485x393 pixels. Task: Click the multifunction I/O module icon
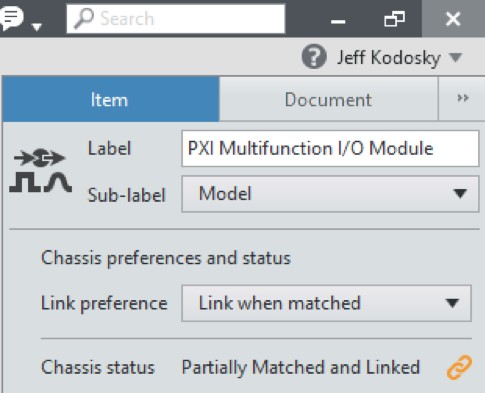[40, 170]
